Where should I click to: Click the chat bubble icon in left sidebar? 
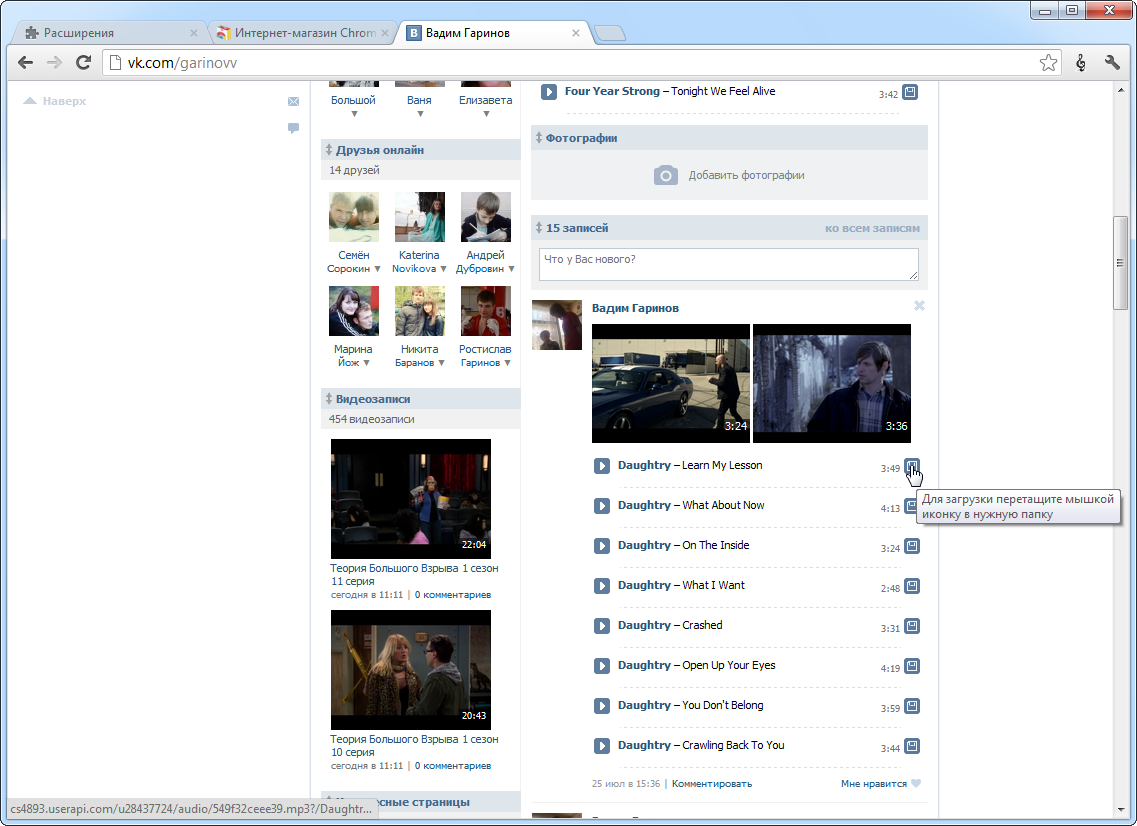pyautogui.click(x=294, y=128)
